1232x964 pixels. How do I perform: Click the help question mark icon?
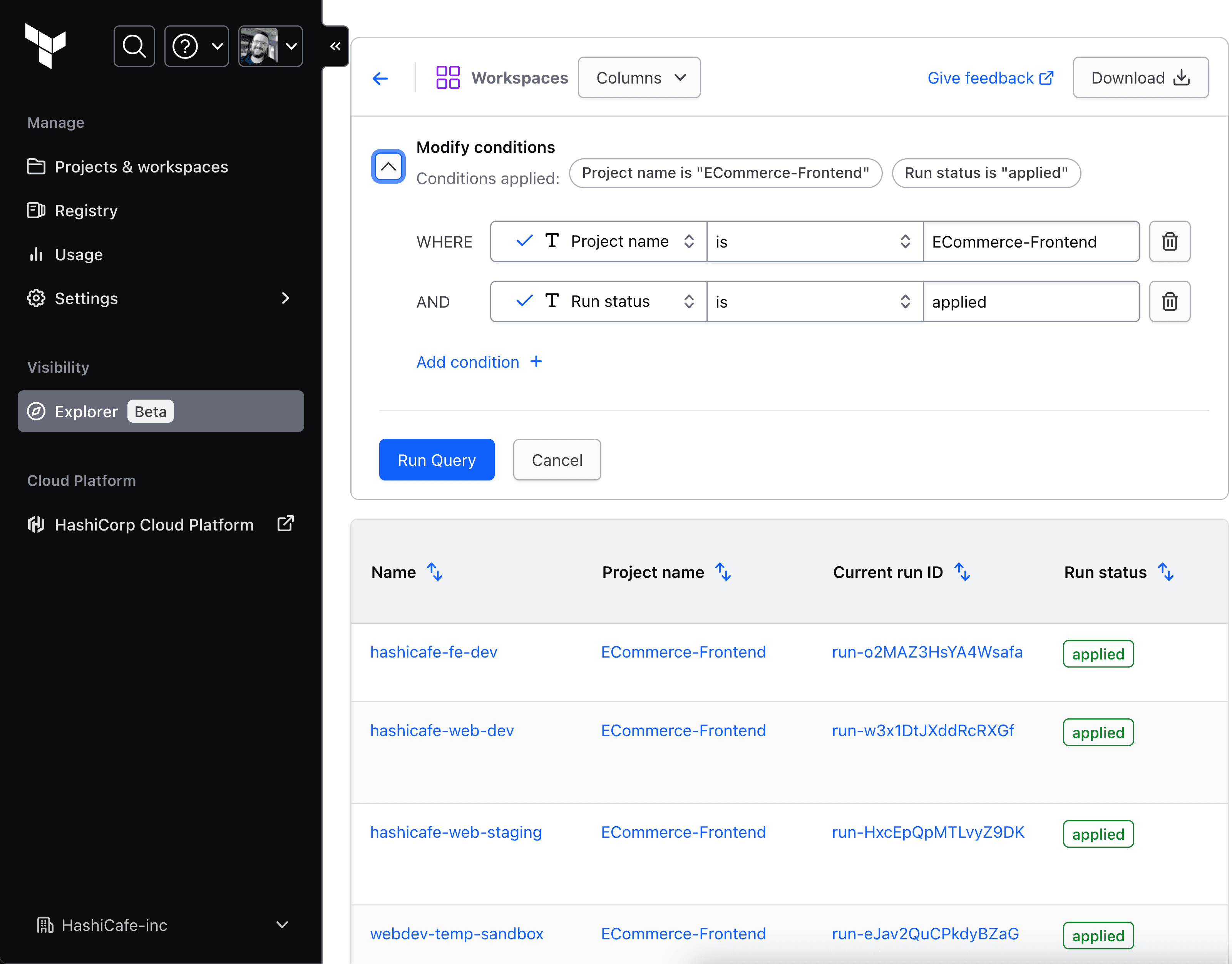(x=184, y=46)
